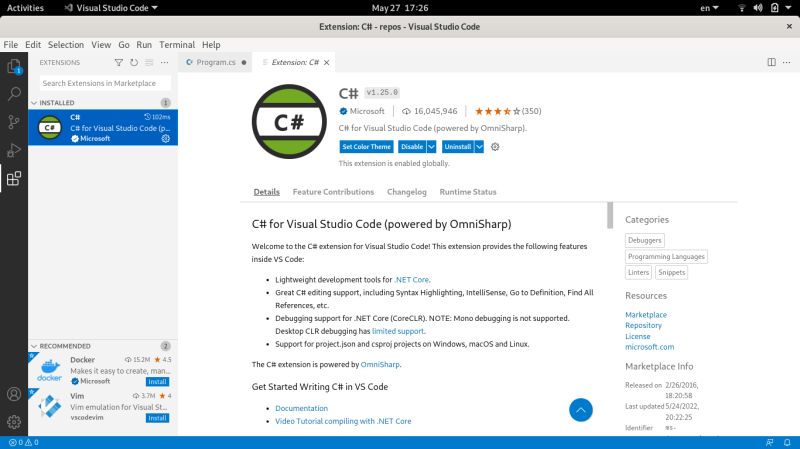Open the Terminal menu

click(x=177, y=45)
